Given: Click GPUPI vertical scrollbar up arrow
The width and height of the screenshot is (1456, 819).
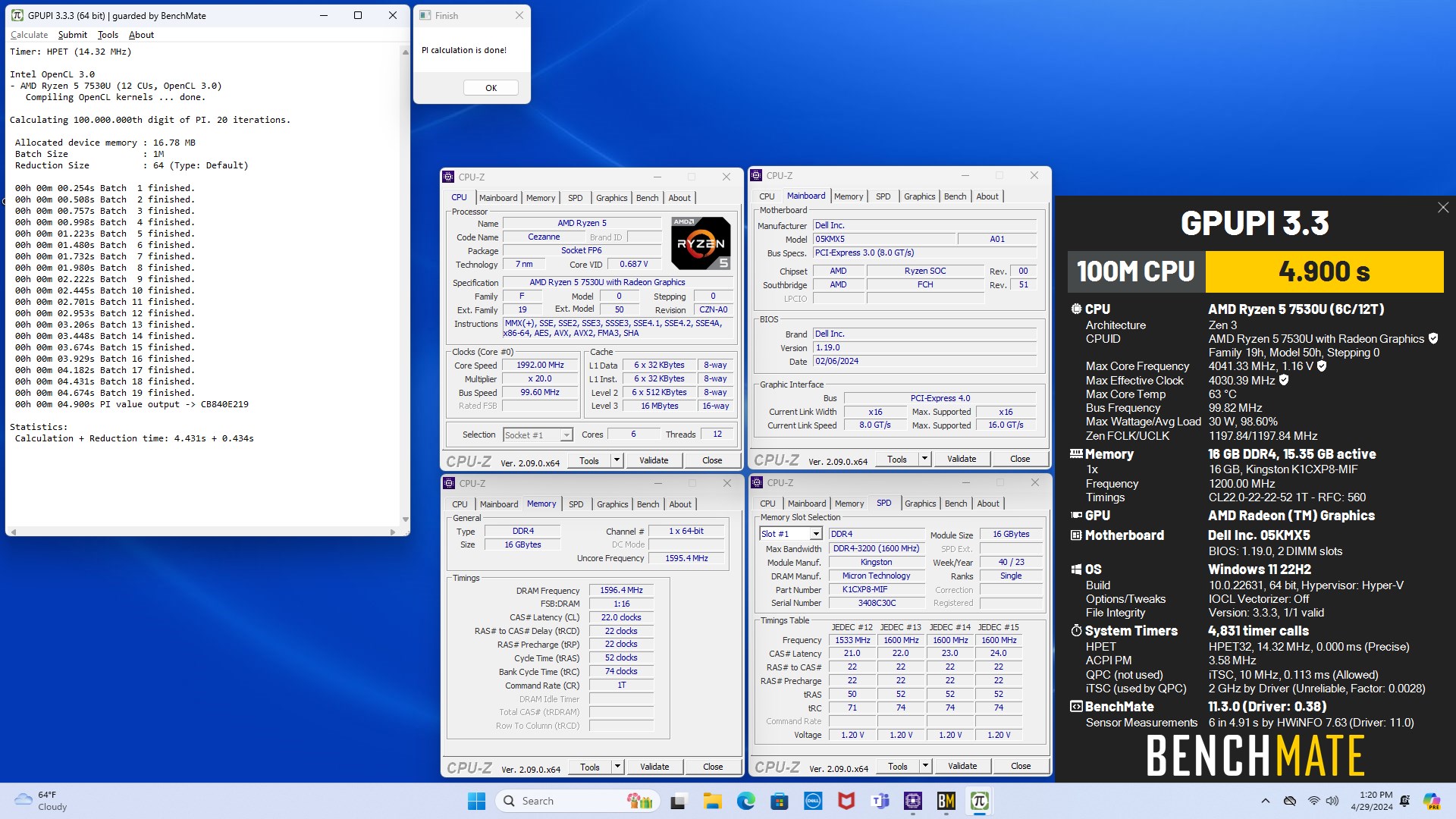Looking at the screenshot, I should [405, 52].
